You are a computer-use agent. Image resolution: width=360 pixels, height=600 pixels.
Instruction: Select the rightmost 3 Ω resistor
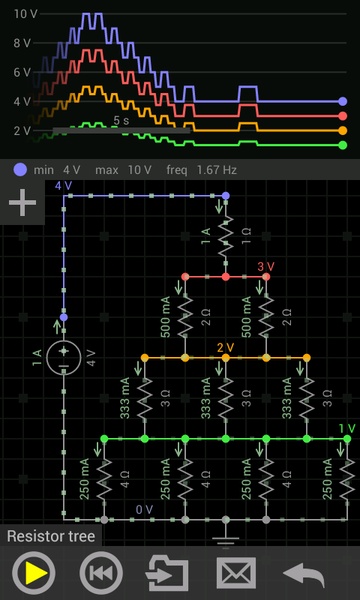coord(307,398)
